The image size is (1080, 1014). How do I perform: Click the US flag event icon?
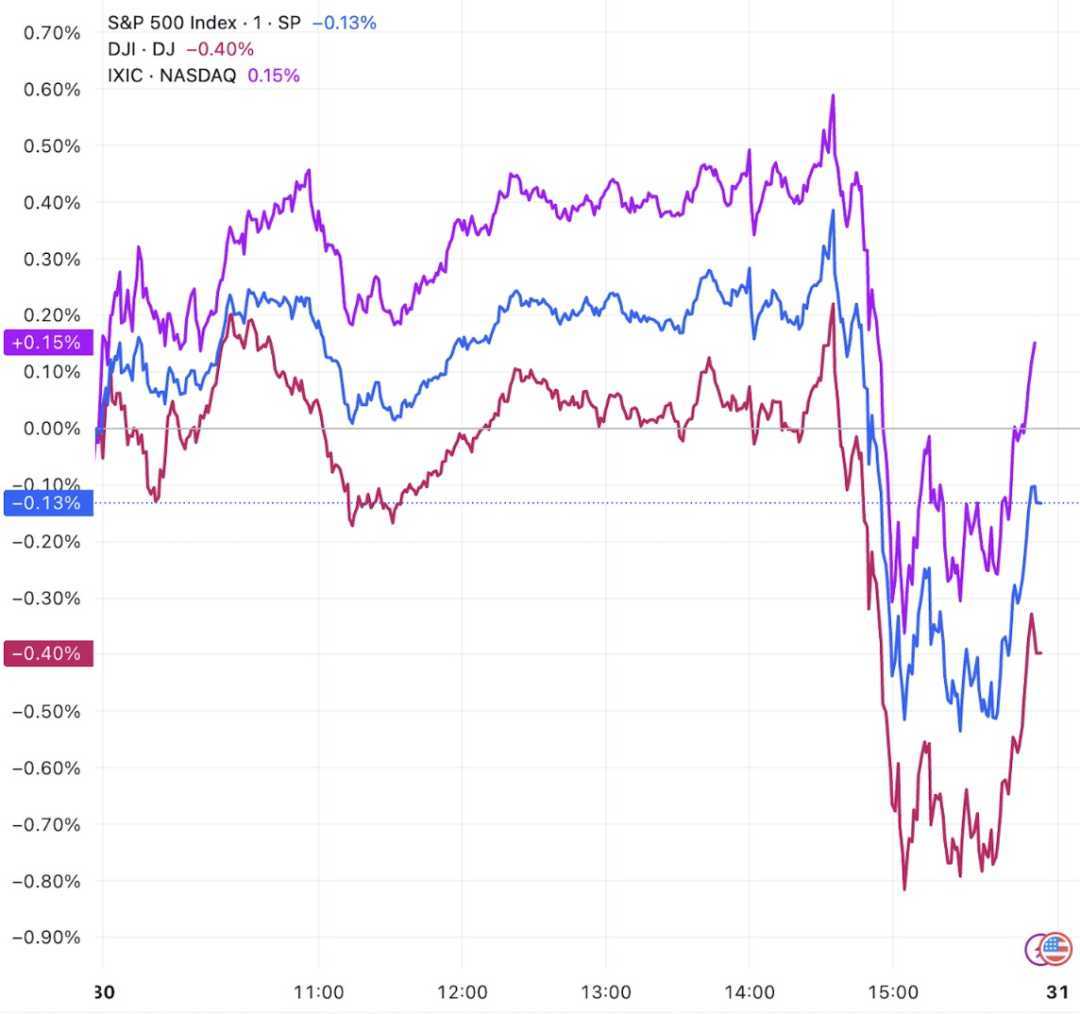point(1058,948)
